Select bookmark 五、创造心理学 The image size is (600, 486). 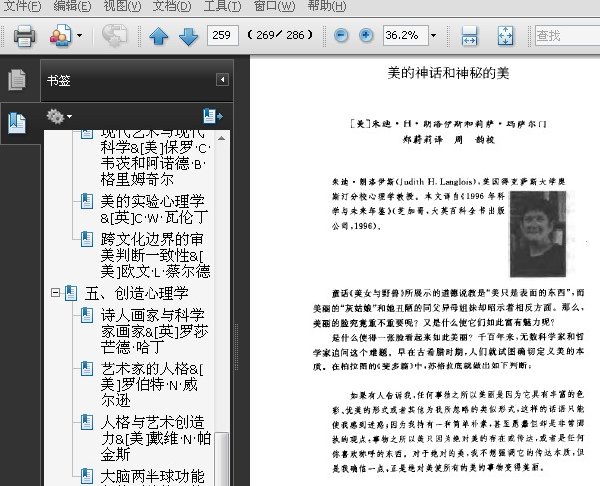pos(137,294)
